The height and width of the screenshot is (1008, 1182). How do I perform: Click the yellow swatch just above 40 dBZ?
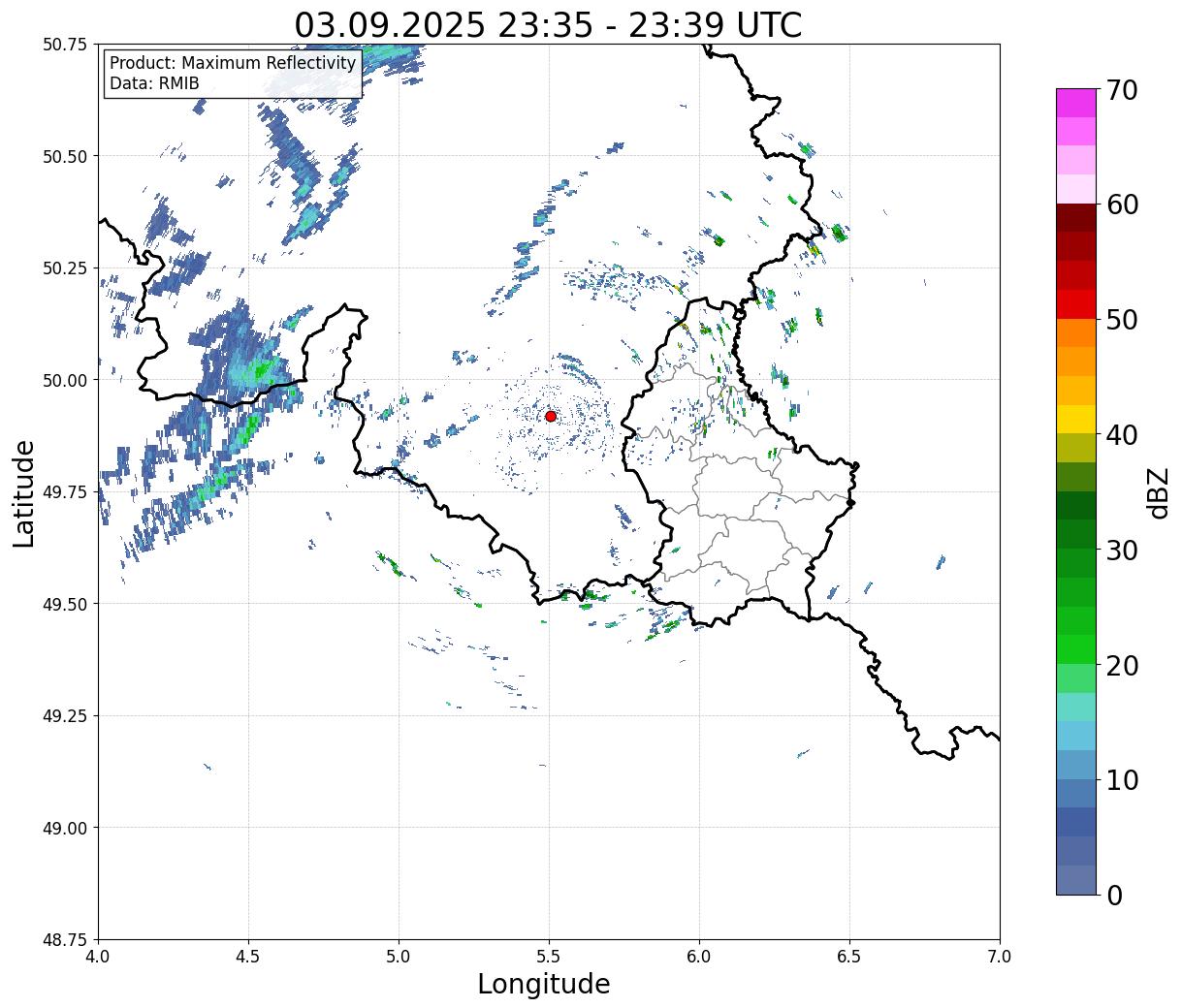(1076, 420)
